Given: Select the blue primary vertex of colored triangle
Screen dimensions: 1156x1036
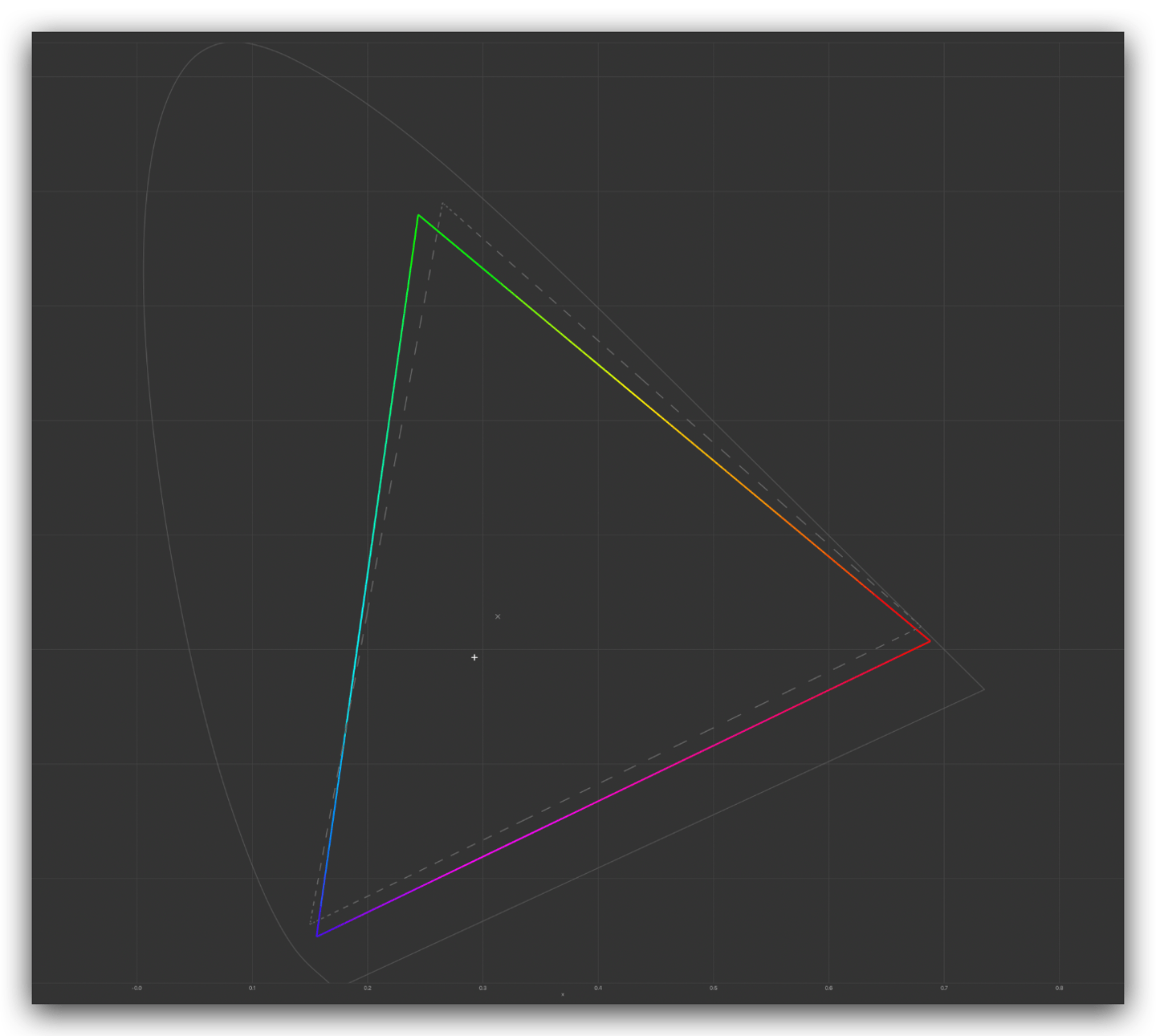Looking at the screenshot, I should click(317, 936).
